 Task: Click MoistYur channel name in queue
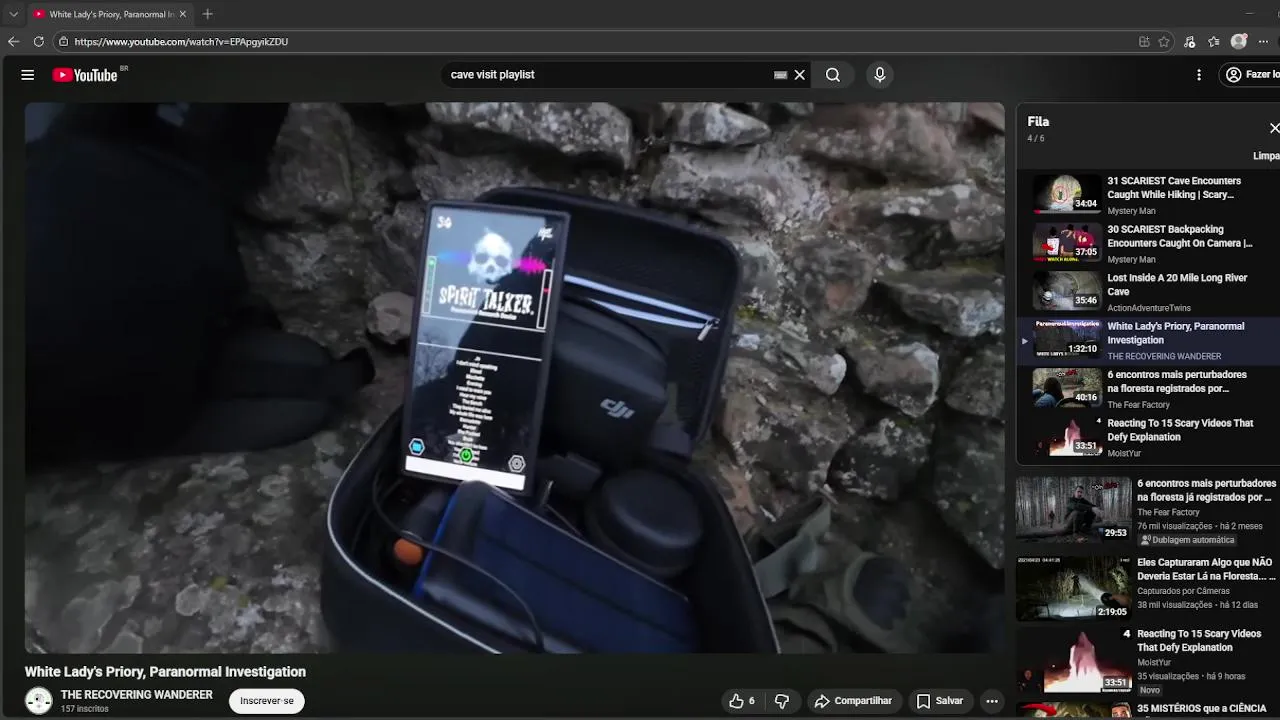tap(1124, 453)
